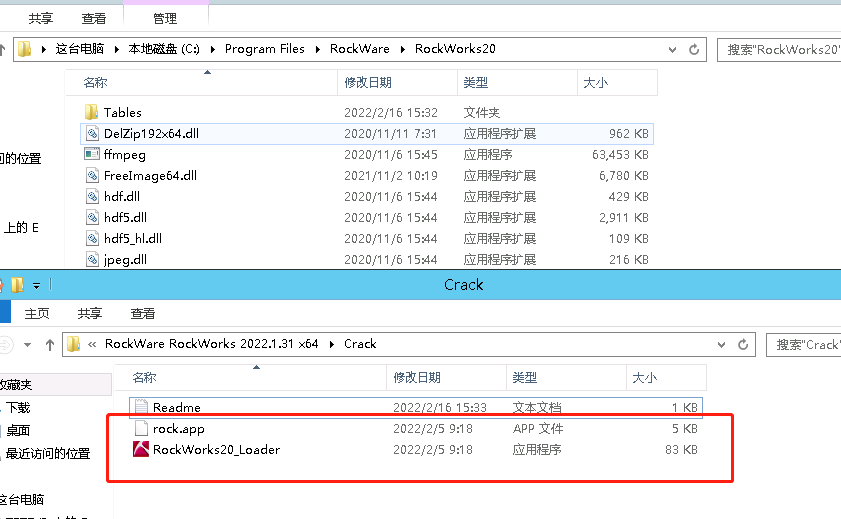Screen dimensions: 841x519
Task: Open 共享 tab in Crack window
Action: (x=90, y=314)
